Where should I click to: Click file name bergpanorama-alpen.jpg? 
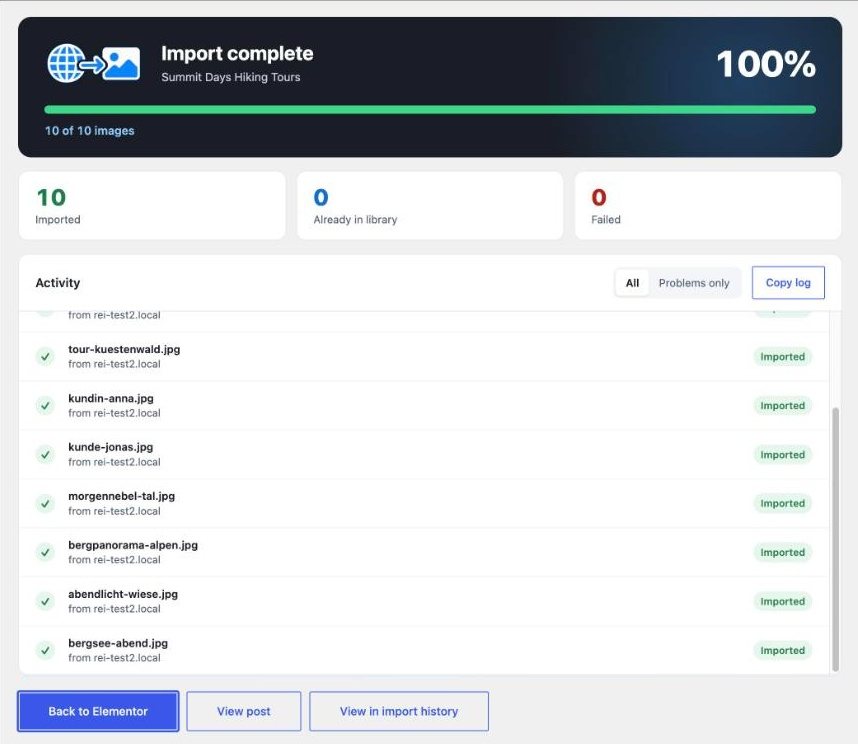(133, 545)
